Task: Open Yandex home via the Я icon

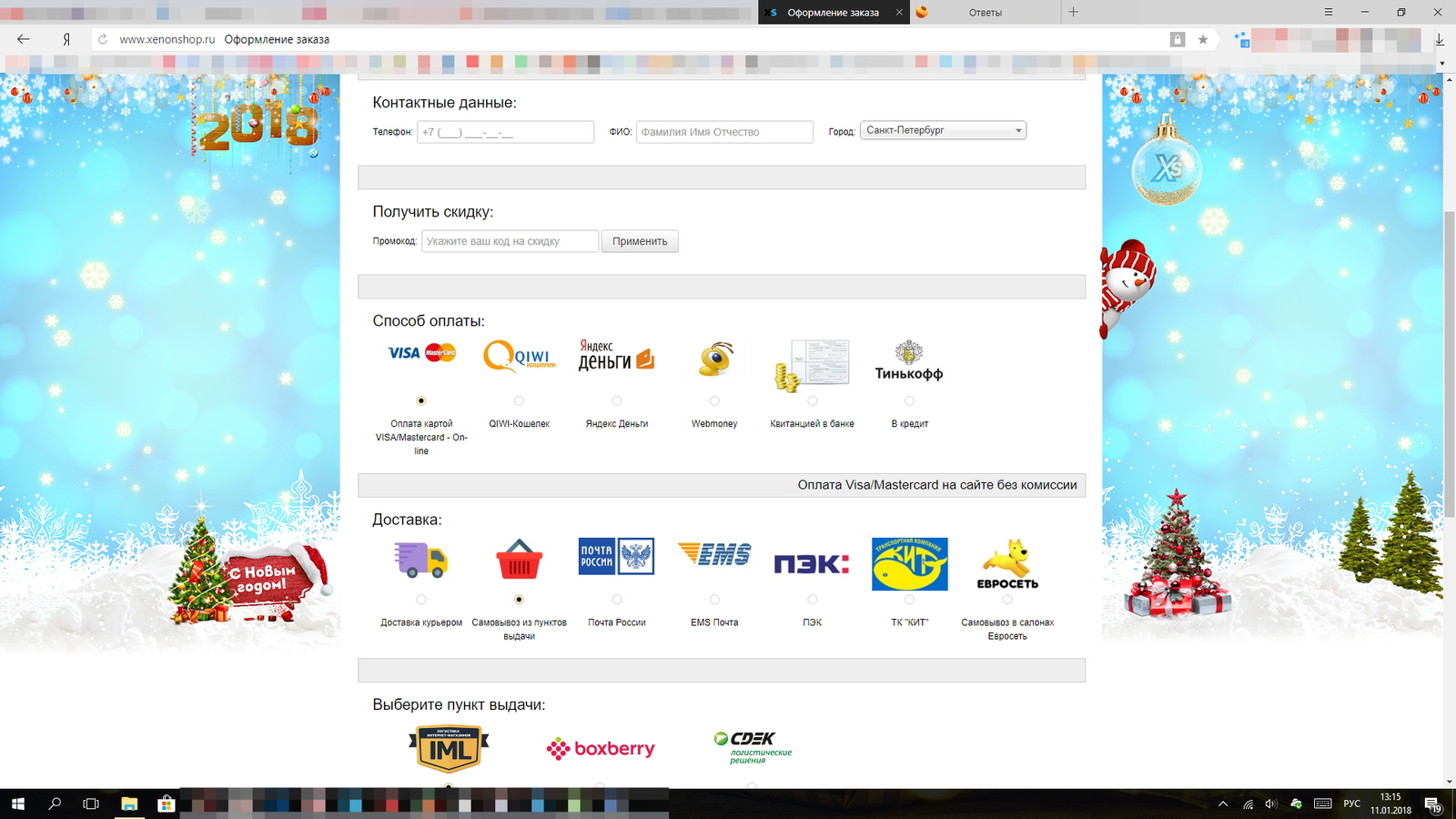Action: point(66,39)
